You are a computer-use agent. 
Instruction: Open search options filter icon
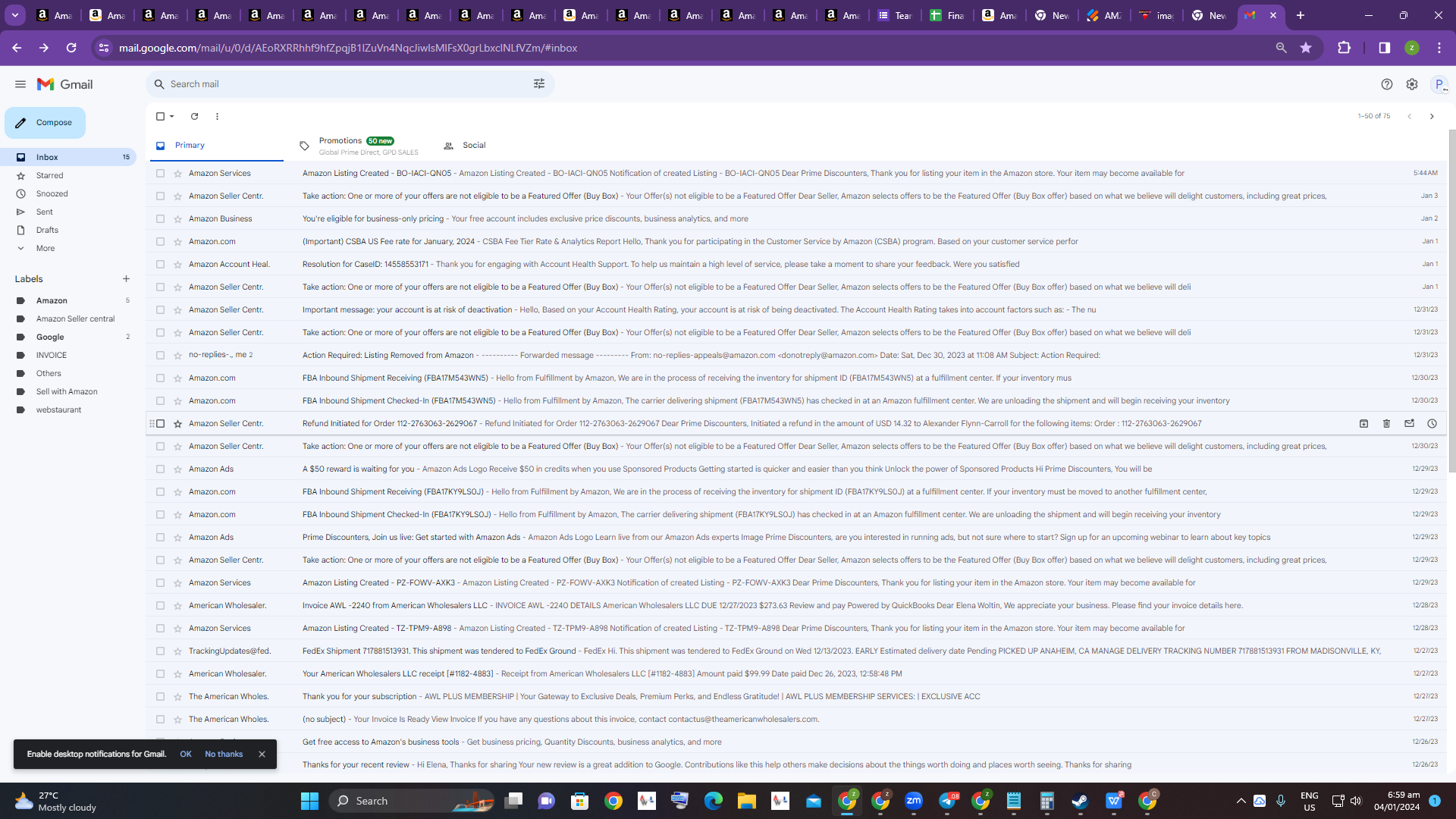(539, 84)
